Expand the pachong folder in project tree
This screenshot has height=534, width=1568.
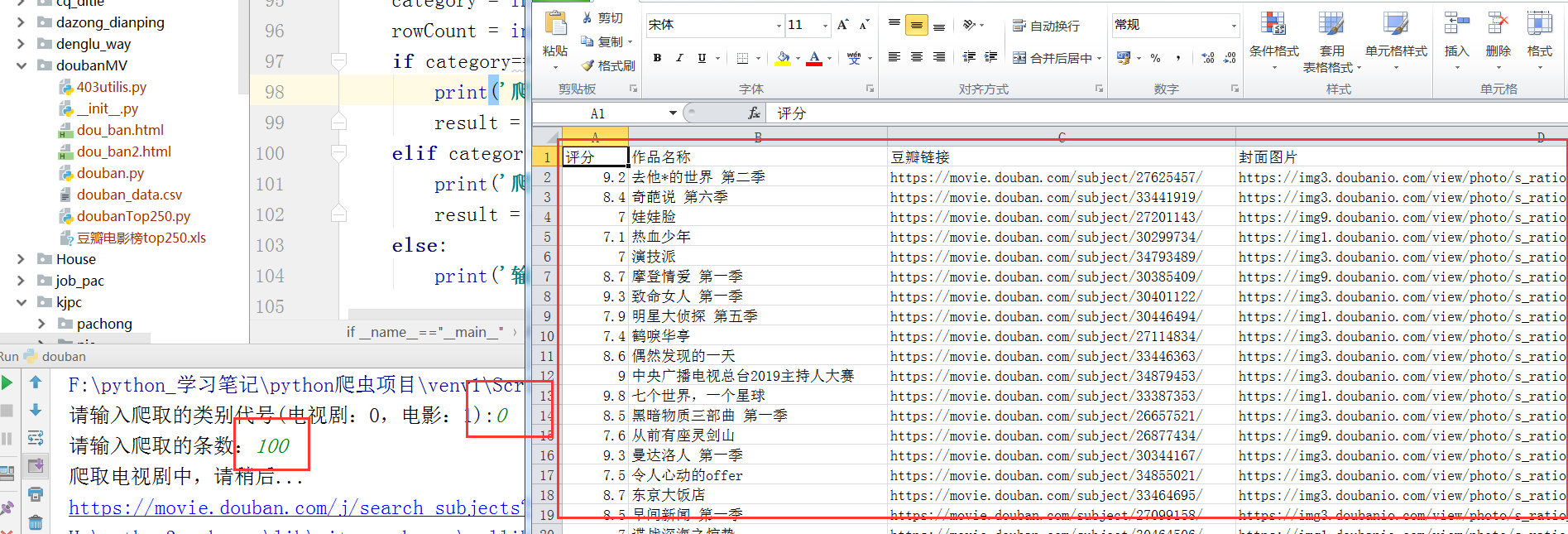42,324
